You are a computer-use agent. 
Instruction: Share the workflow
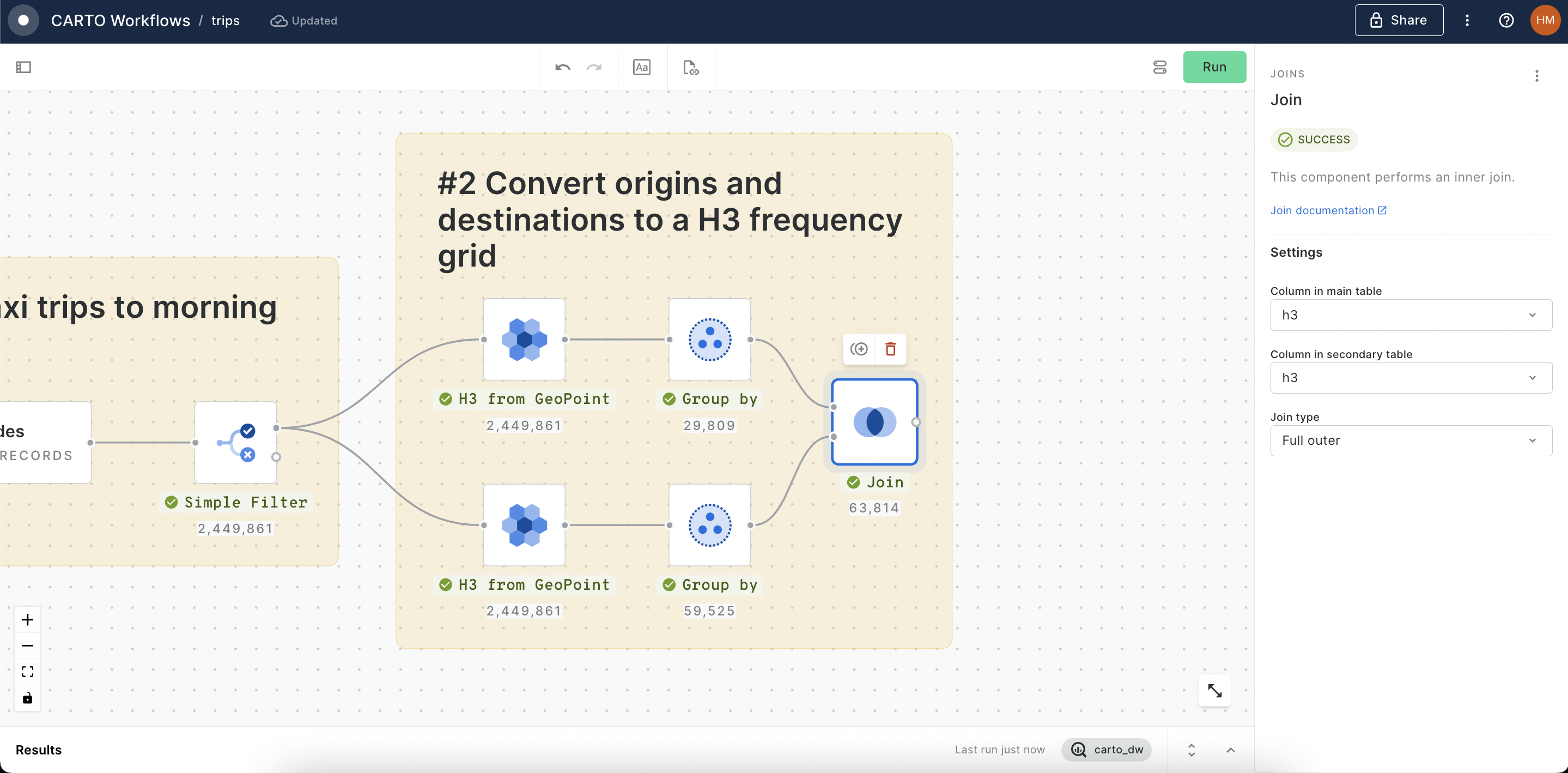click(1399, 20)
